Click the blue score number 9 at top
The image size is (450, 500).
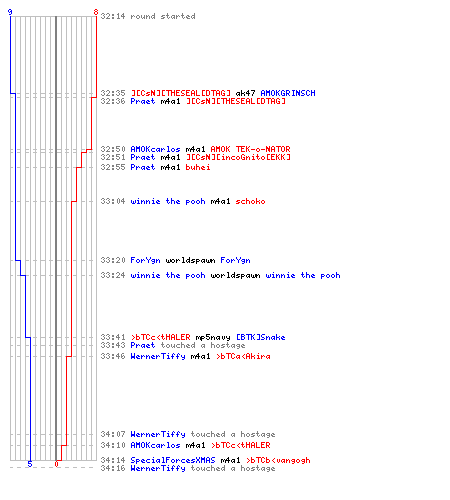(10, 12)
